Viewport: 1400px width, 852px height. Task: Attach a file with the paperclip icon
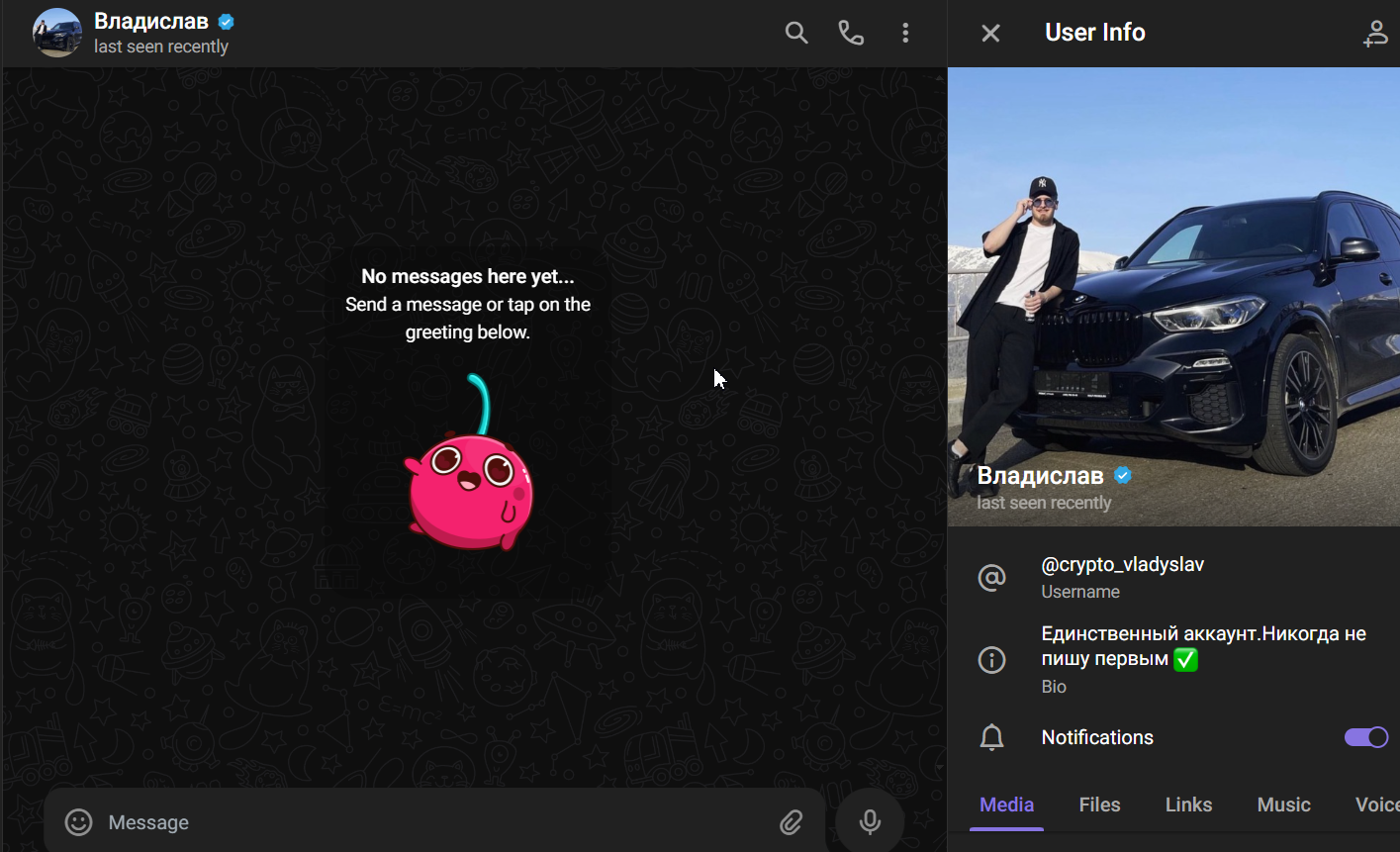(x=792, y=822)
